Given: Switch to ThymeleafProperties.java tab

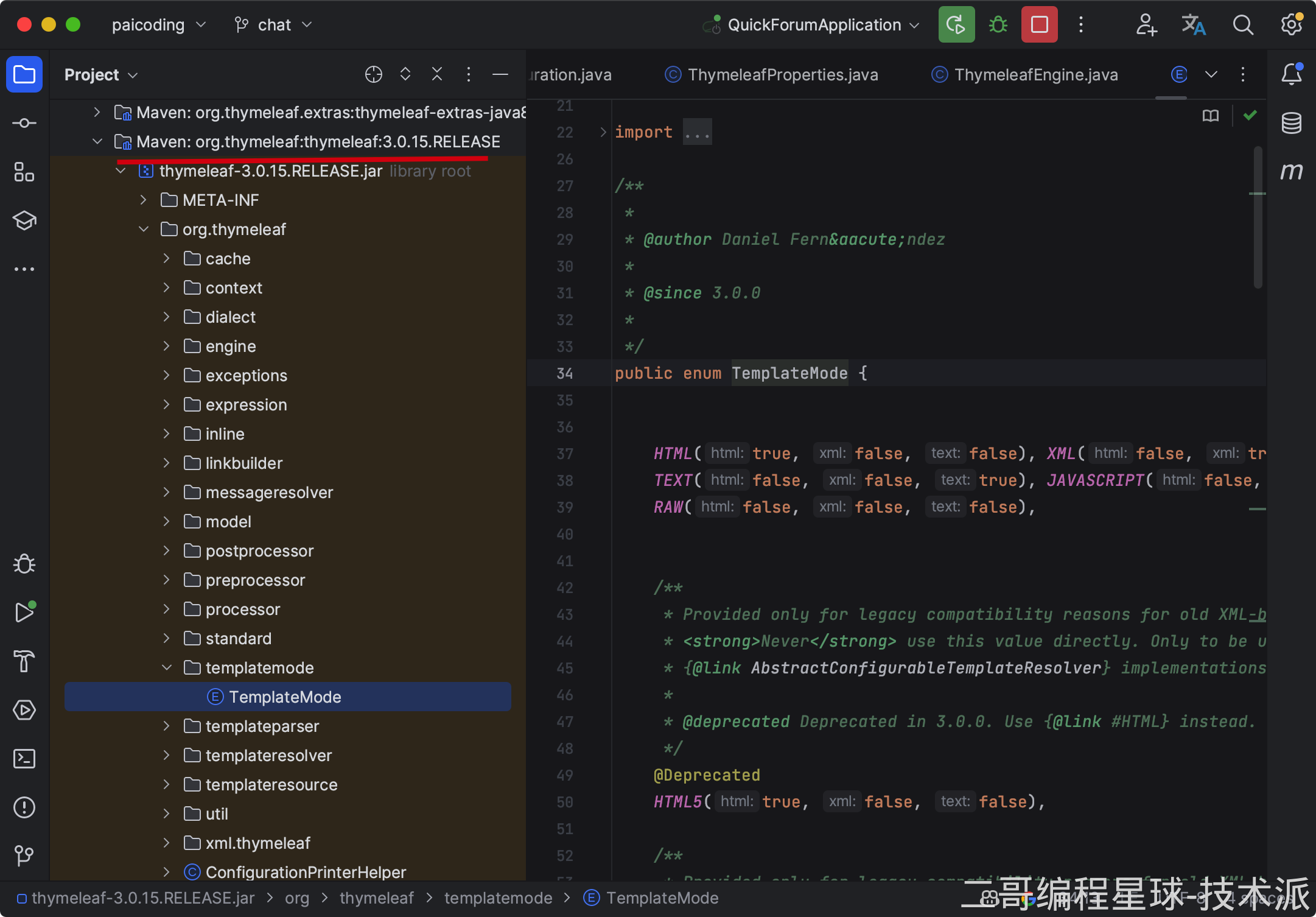Looking at the screenshot, I should pos(782,75).
